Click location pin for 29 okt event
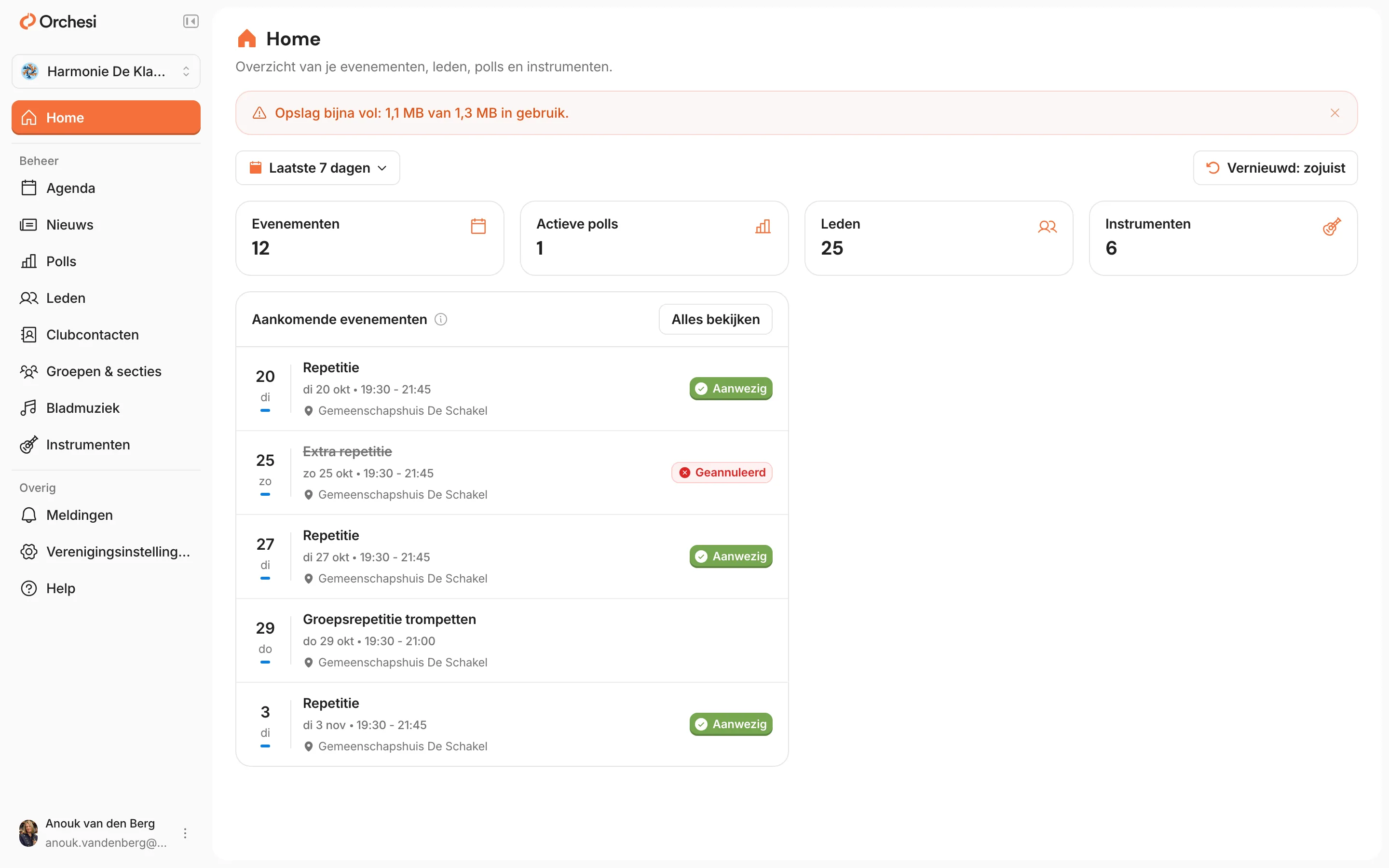Viewport: 1389px width, 868px height. pyautogui.click(x=308, y=663)
